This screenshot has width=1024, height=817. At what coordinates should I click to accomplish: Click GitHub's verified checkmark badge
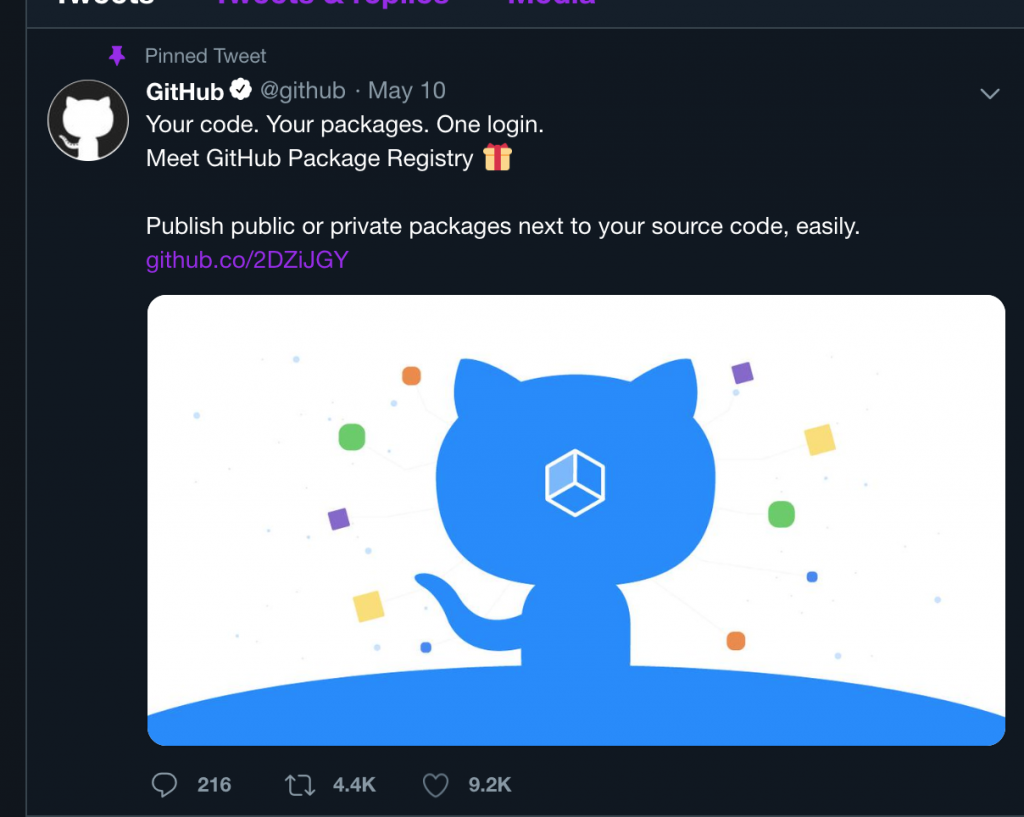(240, 90)
